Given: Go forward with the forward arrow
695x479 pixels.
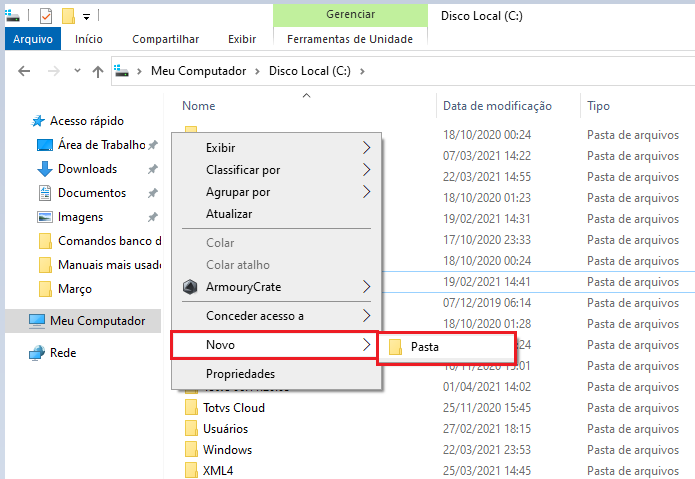Looking at the screenshot, I should 54,71.
